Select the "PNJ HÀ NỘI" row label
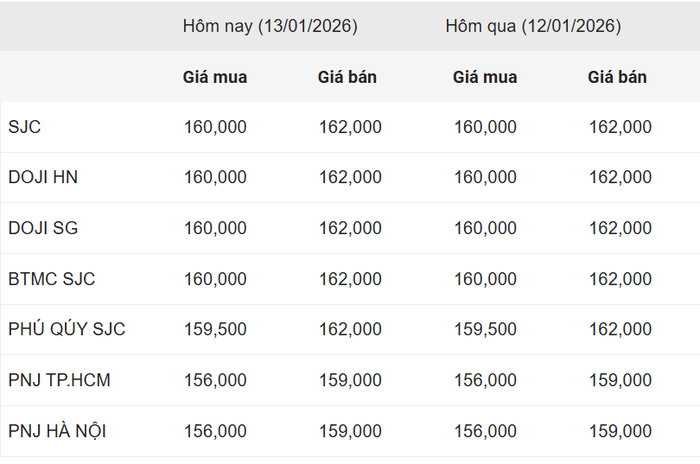Image resolution: width=700 pixels, height=464 pixels. [57, 431]
